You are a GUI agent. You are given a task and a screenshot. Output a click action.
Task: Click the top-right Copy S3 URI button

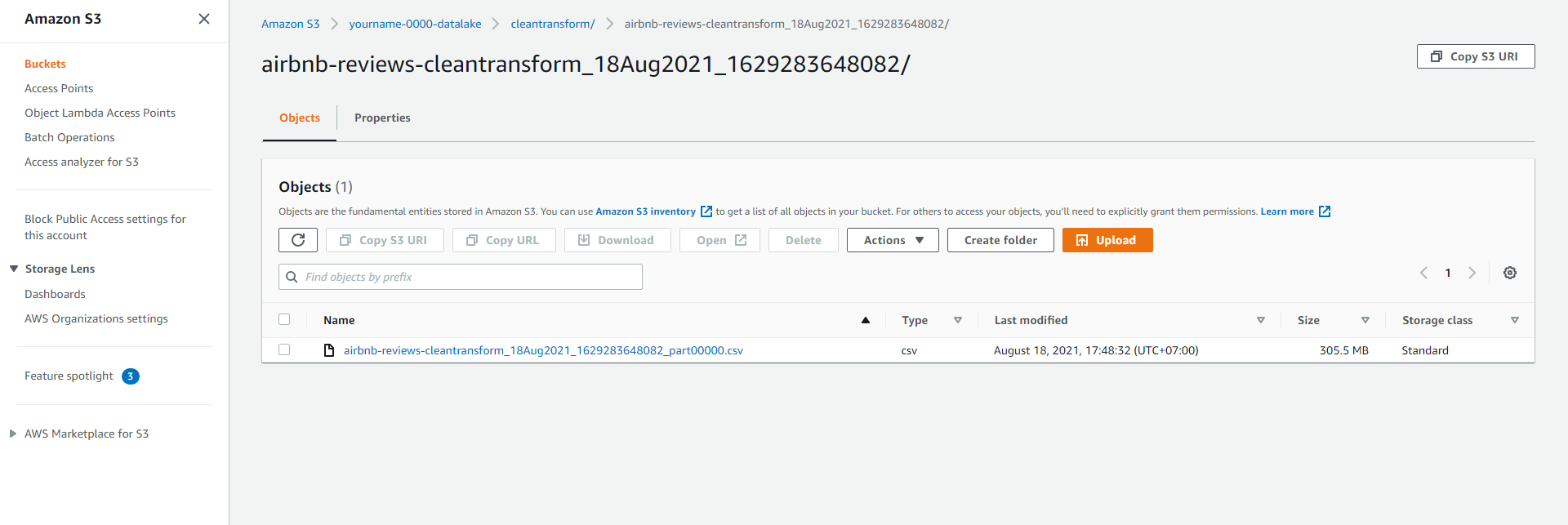point(1476,56)
